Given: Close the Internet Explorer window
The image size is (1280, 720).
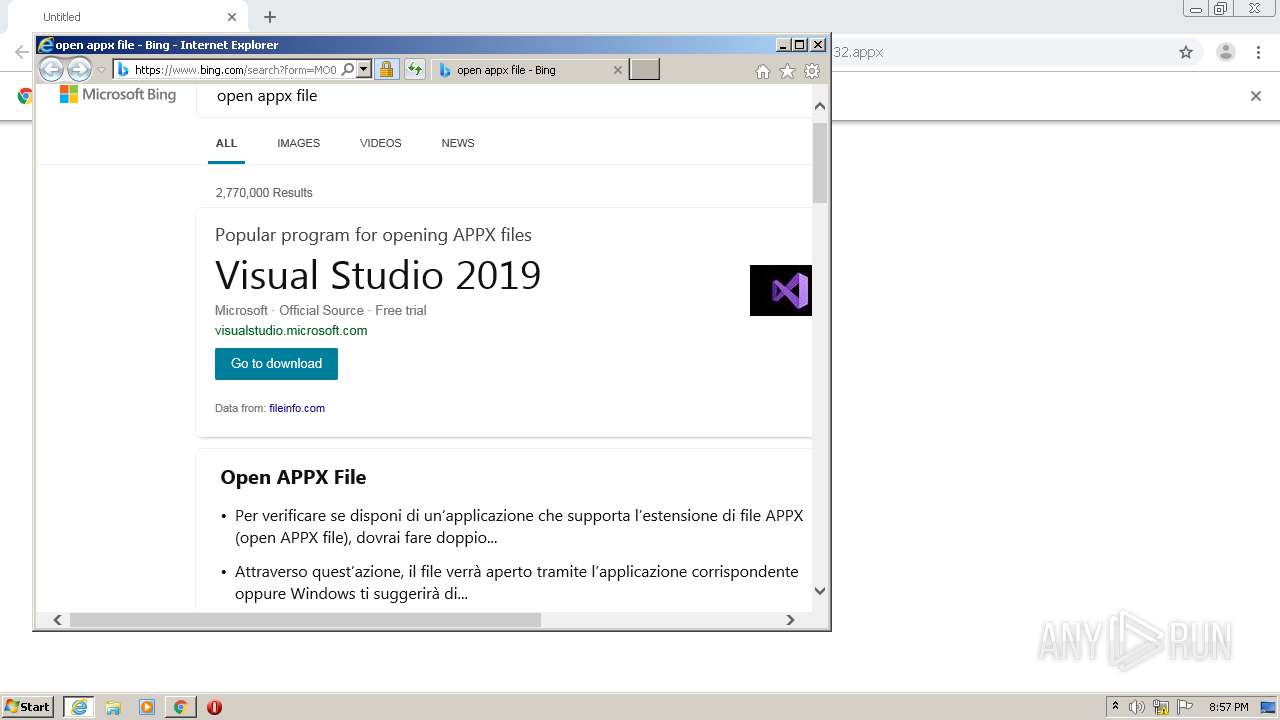Looking at the screenshot, I should tap(818, 44).
